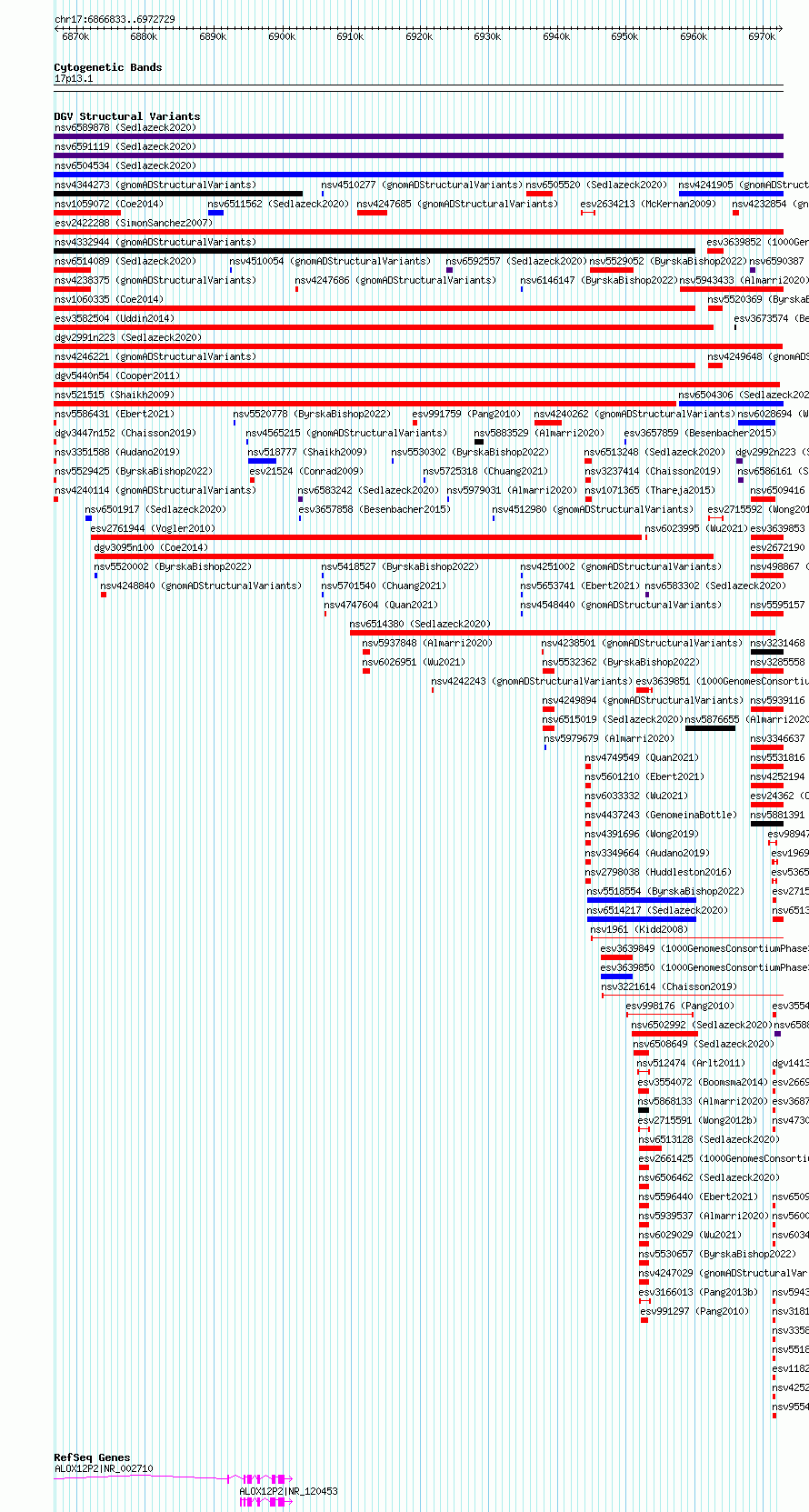This screenshot has height=1512, width=809.
Task: Open variant nsv4510277 (gnomADStructuralVariants)
Action: [422, 185]
